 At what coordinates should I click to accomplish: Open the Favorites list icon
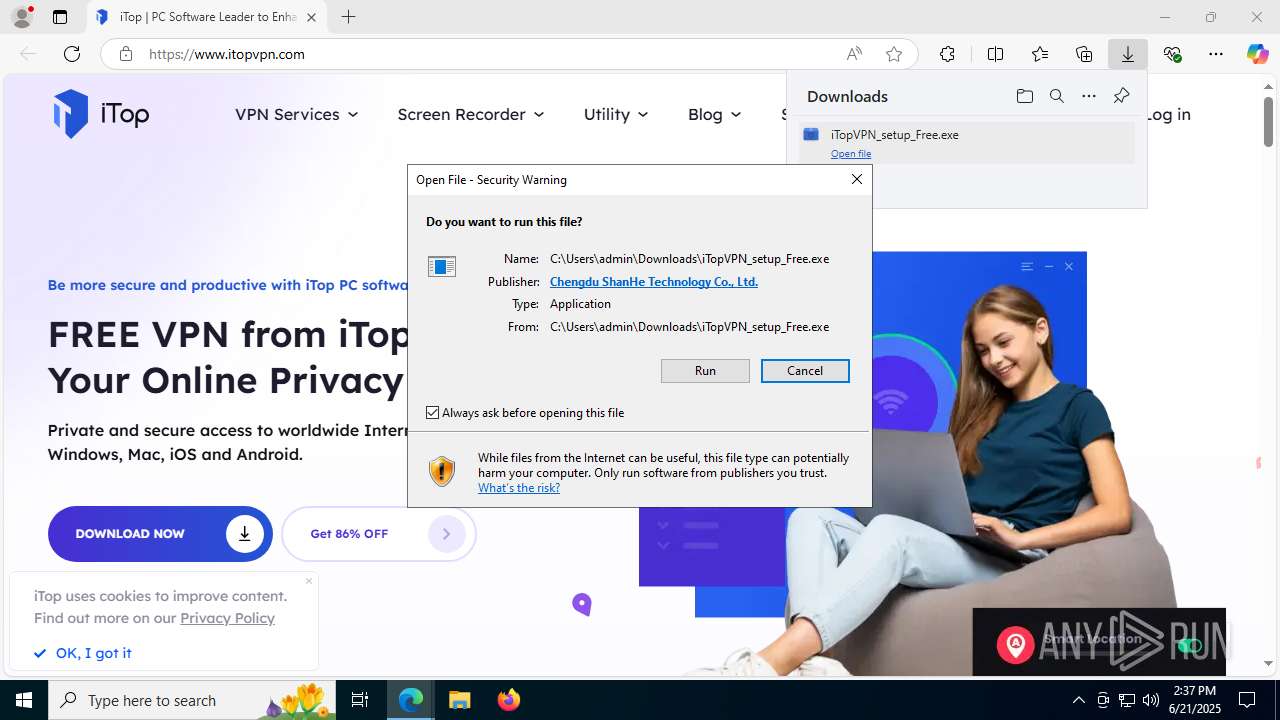tap(1040, 54)
